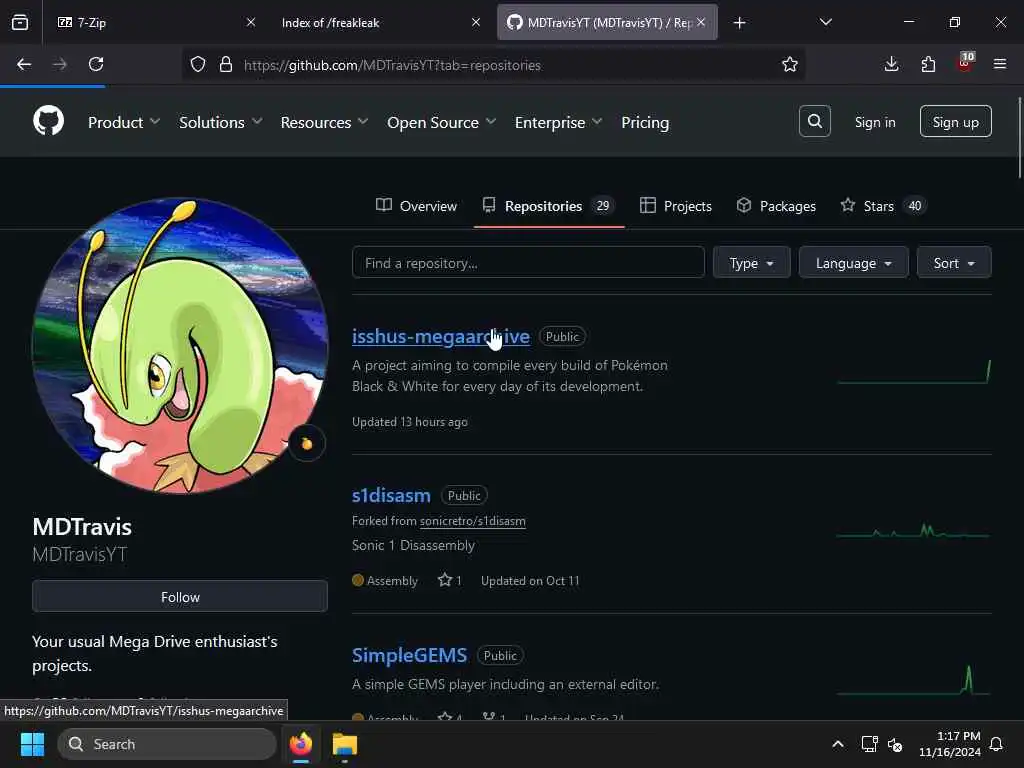Close the 7-Zip tab
1024x768 pixels.
[x=251, y=22]
